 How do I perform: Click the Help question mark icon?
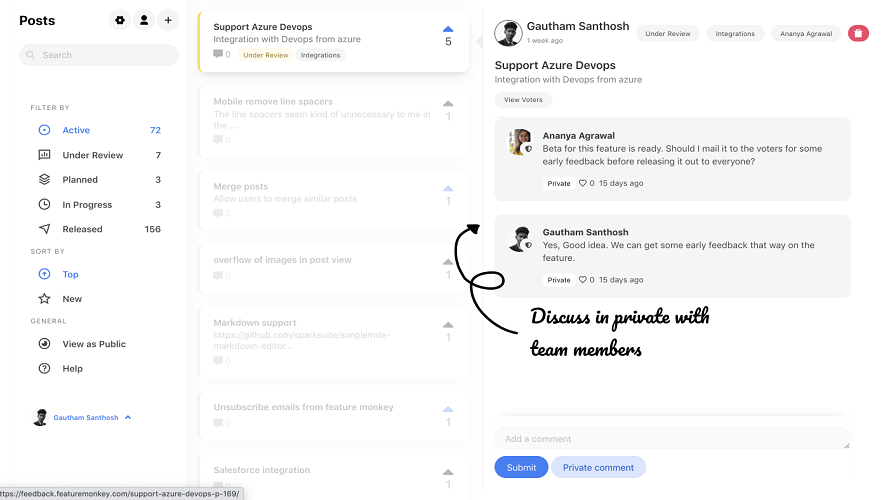pos(44,368)
